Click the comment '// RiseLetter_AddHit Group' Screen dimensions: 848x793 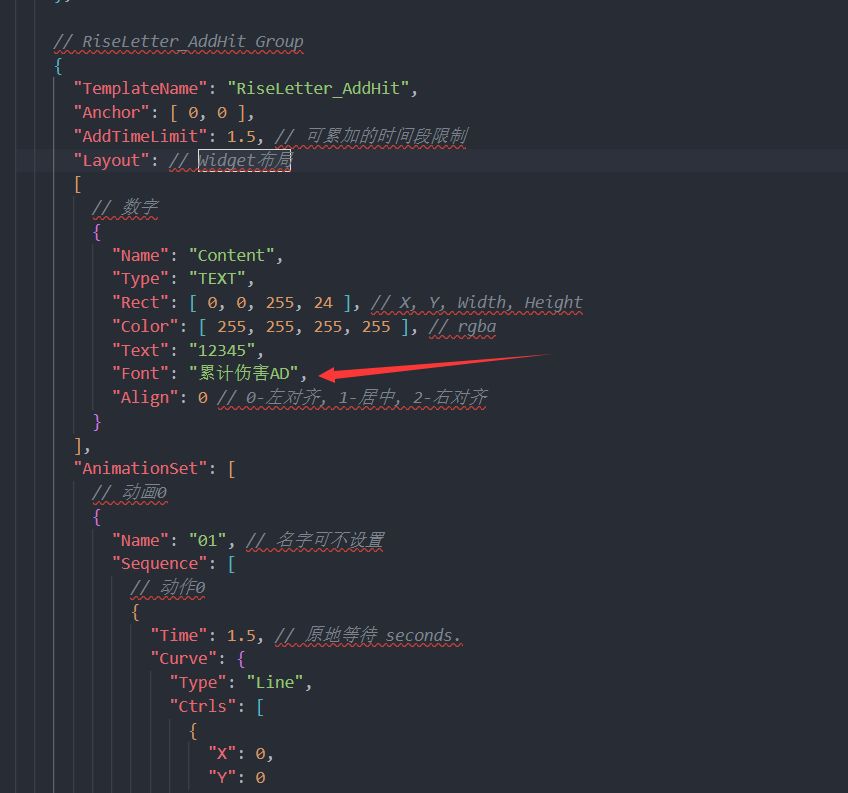tap(178, 42)
